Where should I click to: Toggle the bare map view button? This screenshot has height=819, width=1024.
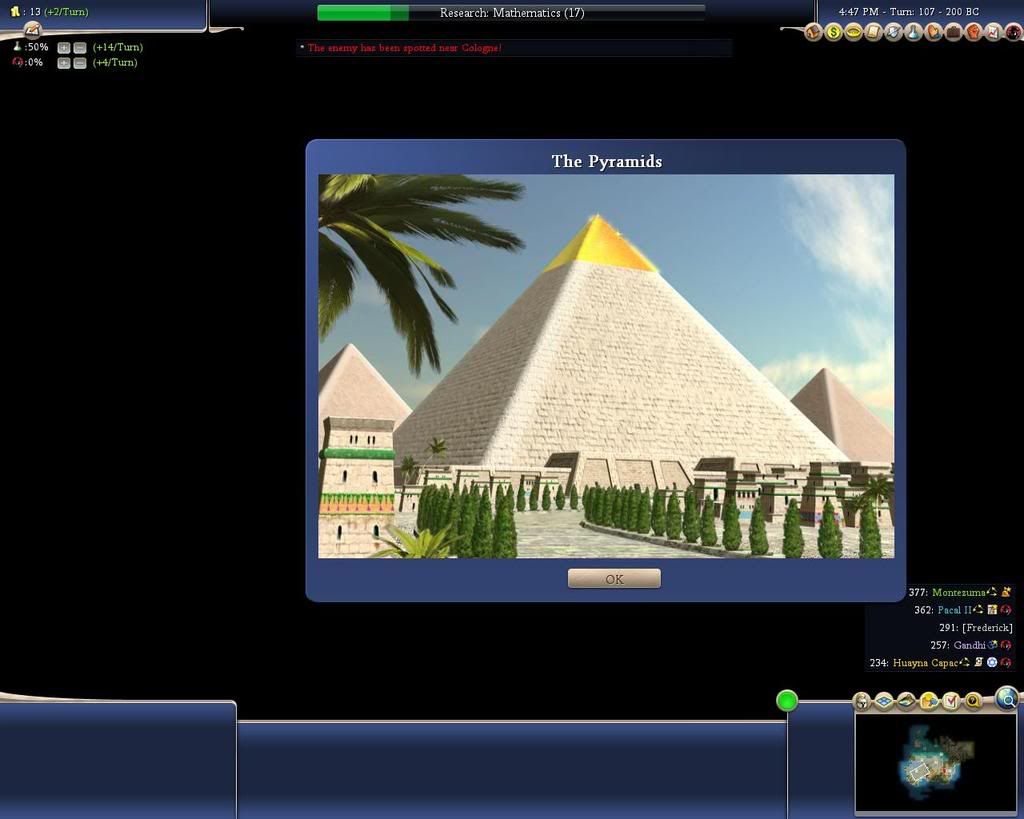tap(906, 701)
